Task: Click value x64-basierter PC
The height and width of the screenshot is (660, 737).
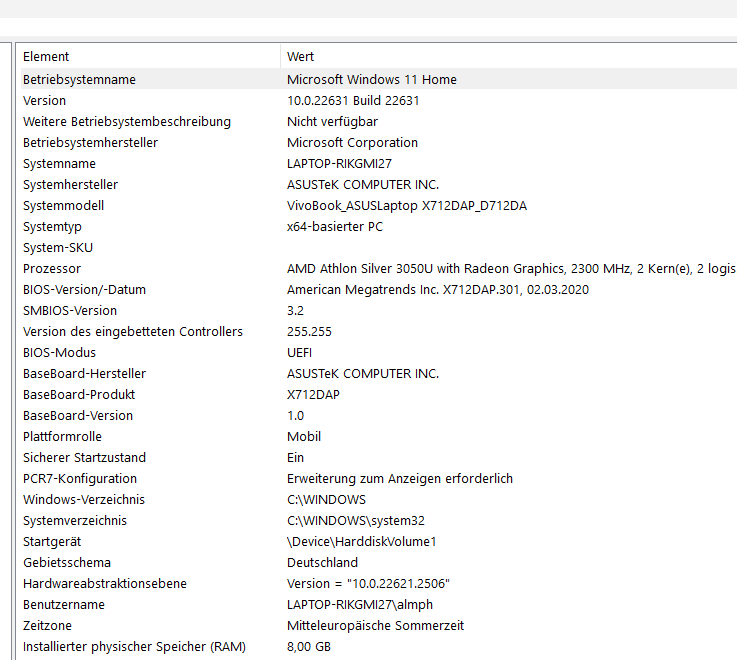Action: point(335,227)
